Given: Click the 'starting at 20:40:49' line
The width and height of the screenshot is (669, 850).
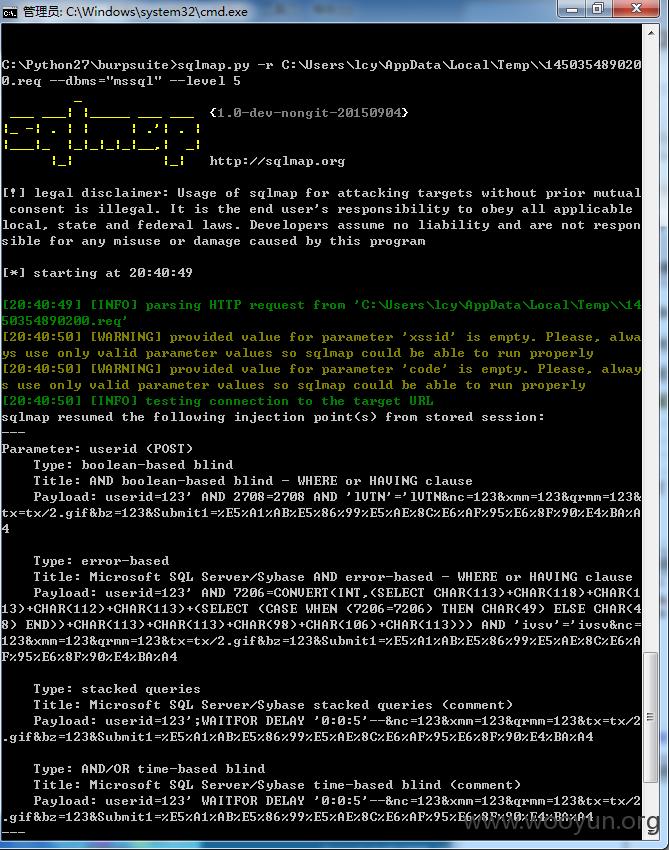Looking at the screenshot, I should pyautogui.click(x=97, y=273).
